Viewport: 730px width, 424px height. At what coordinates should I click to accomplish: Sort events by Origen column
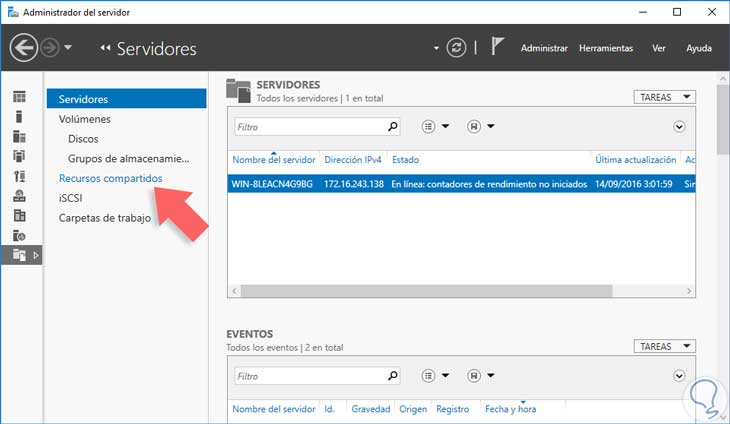[413, 409]
